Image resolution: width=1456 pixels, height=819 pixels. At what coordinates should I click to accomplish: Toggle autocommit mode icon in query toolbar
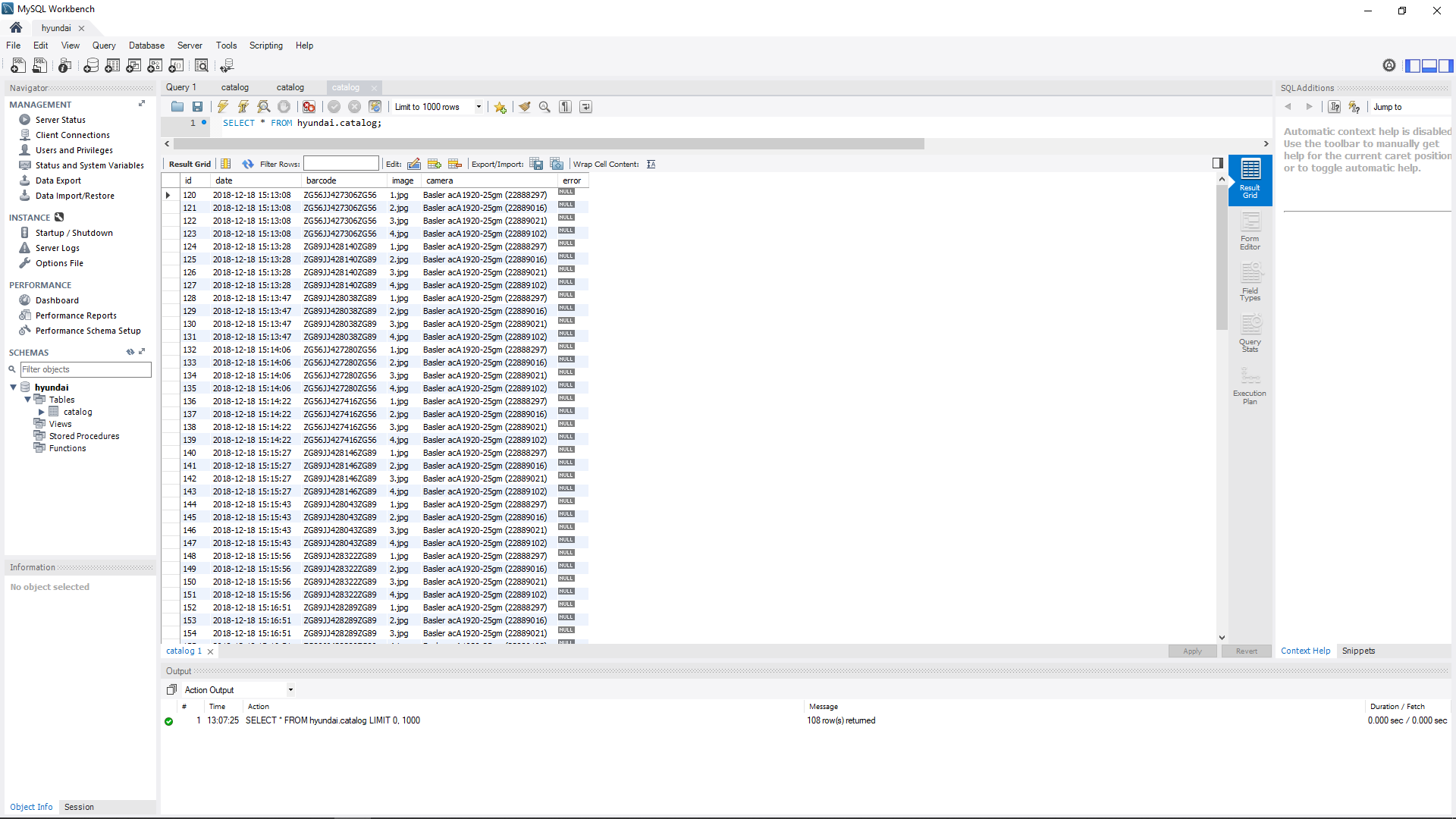pyautogui.click(x=375, y=107)
